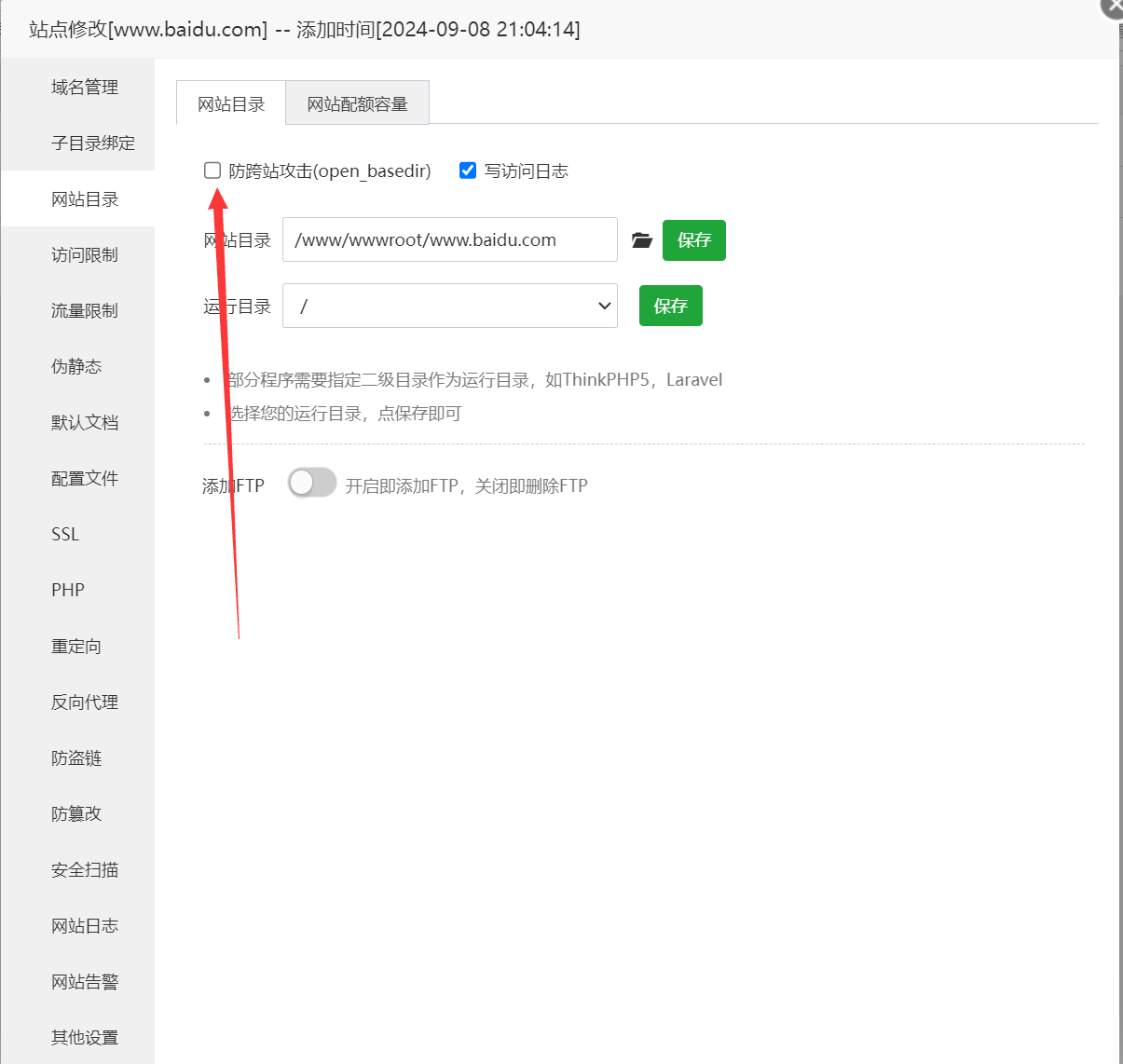Select the 网站目录 tab
The image size is (1123, 1064).
pyautogui.click(x=230, y=103)
